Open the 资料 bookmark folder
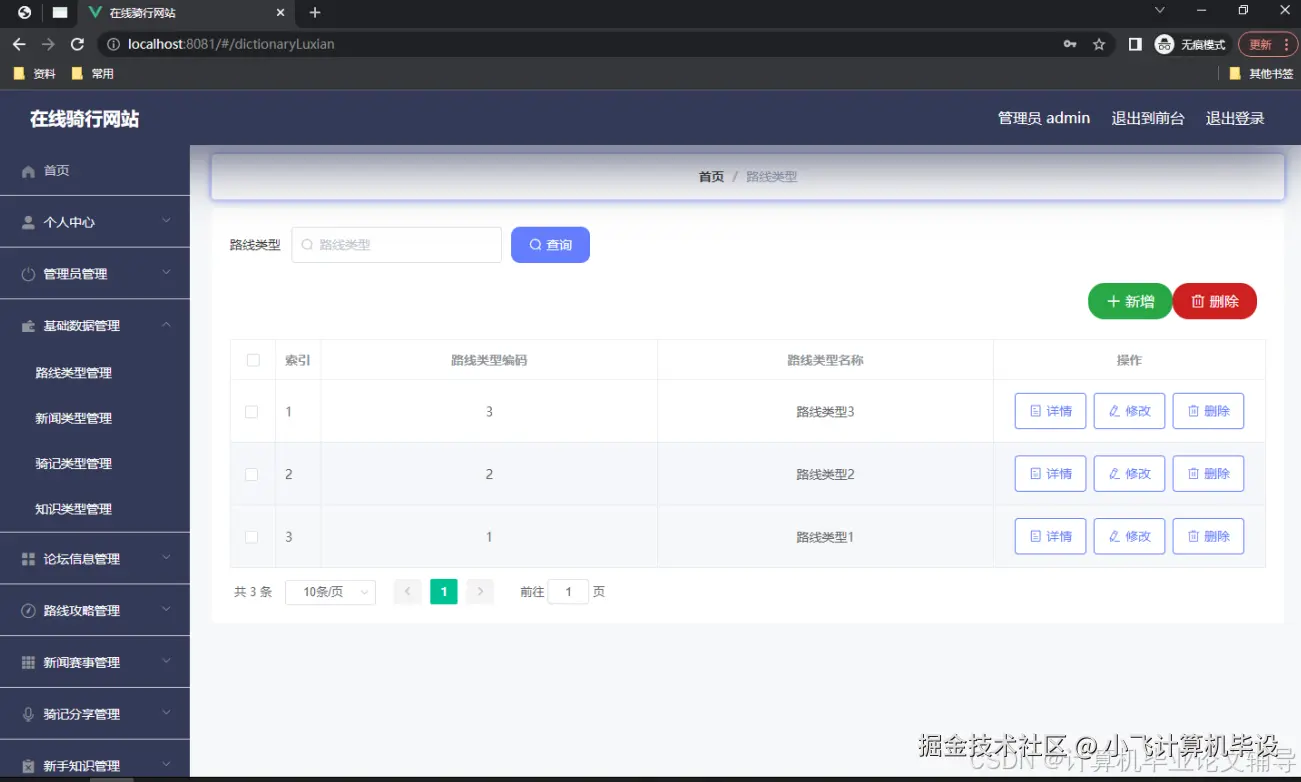This screenshot has width=1301, height=782. point(34,74)
